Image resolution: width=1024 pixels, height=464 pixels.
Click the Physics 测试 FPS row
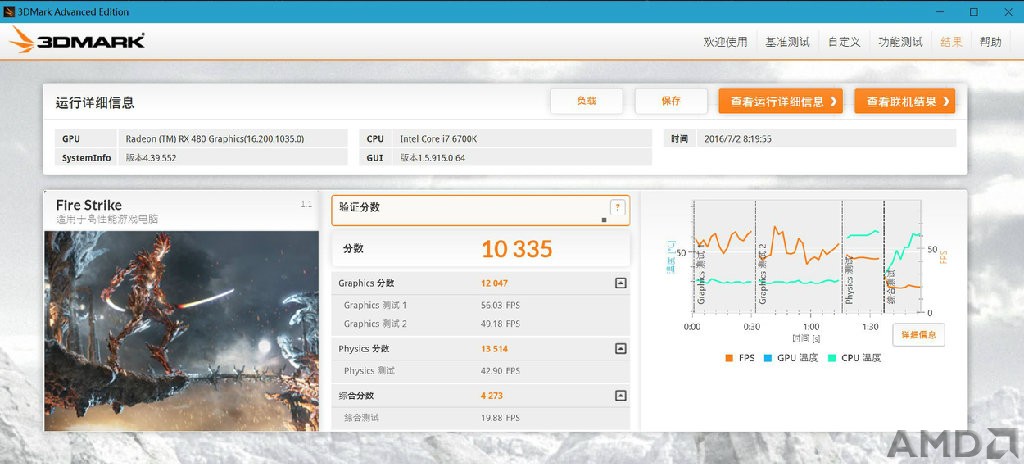[x=481, y=371]
